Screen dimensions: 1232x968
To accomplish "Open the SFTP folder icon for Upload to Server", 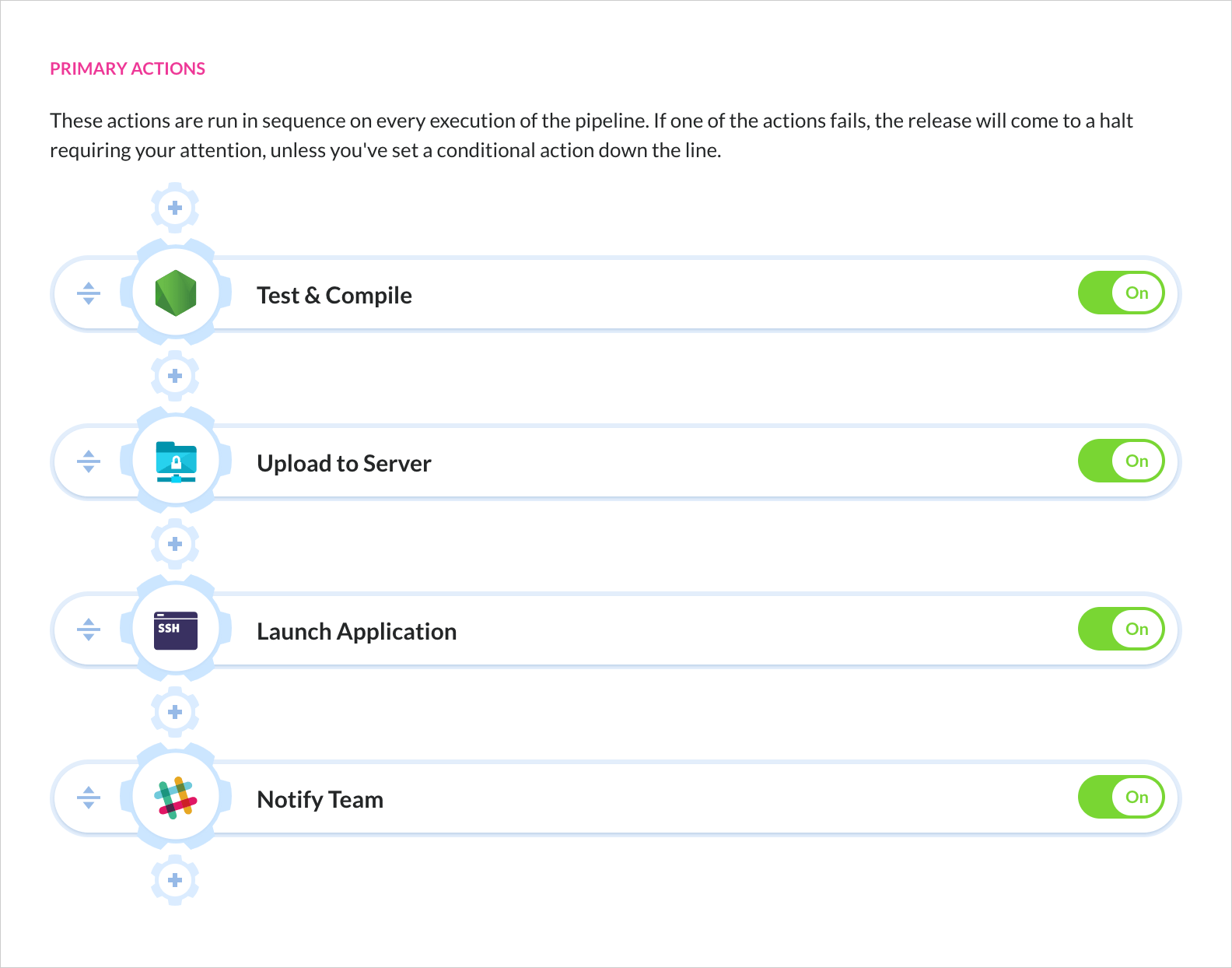I will (x=176, y=462).
